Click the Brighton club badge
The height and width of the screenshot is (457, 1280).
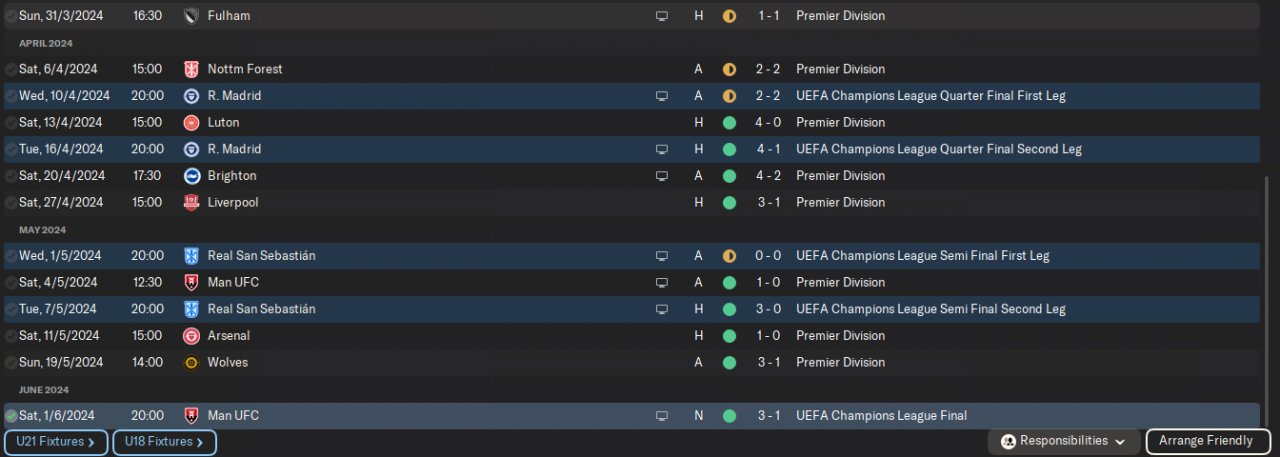[191, 176]
